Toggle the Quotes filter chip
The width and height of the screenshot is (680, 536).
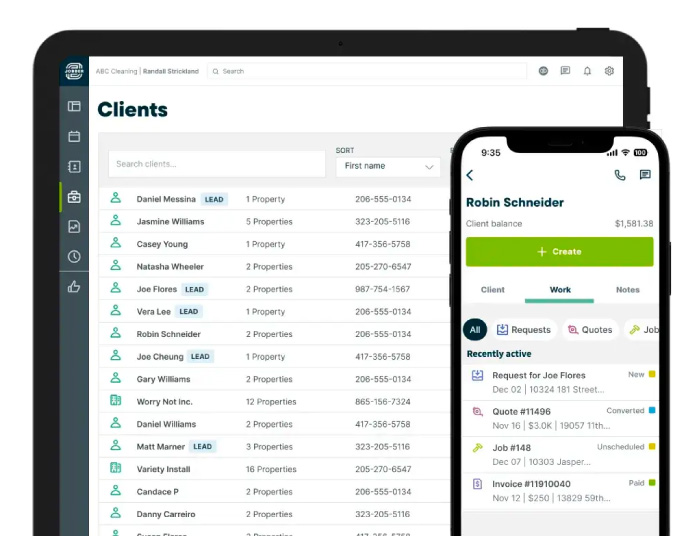point(588,330)
